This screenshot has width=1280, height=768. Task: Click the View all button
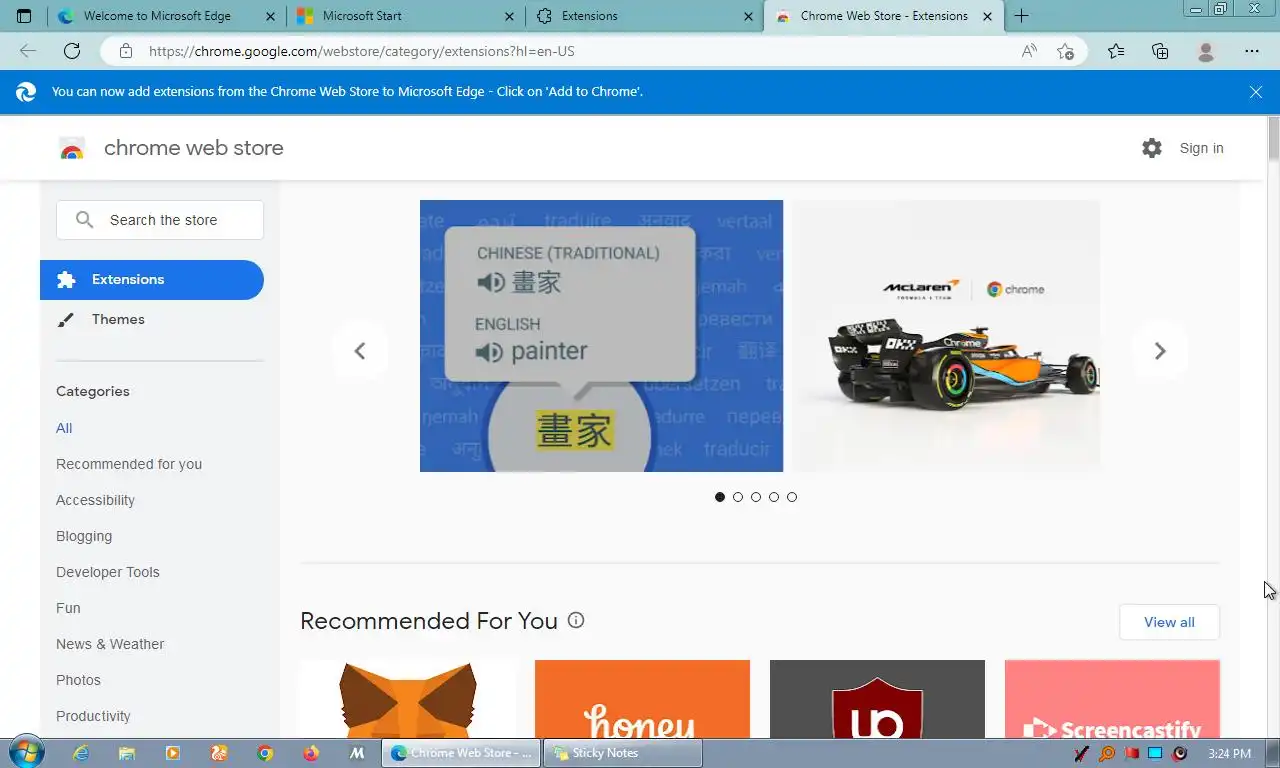coord(1169,622)
